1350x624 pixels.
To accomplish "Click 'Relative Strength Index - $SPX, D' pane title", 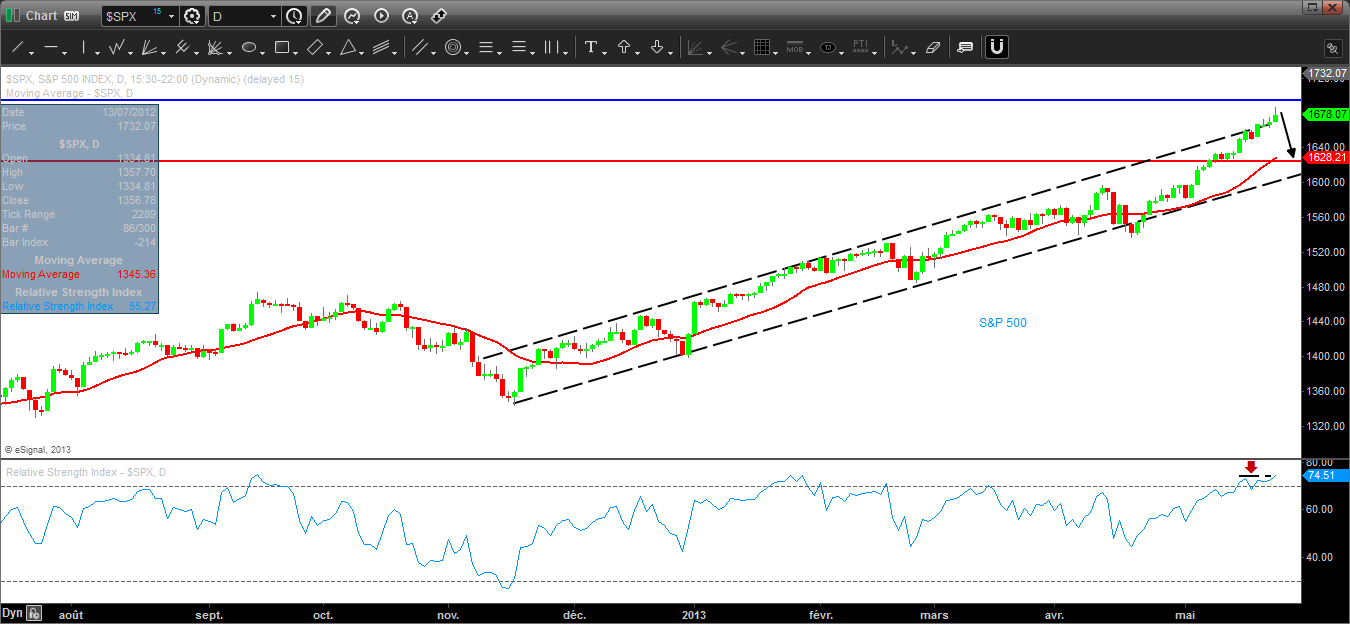I will pos(86,472).
